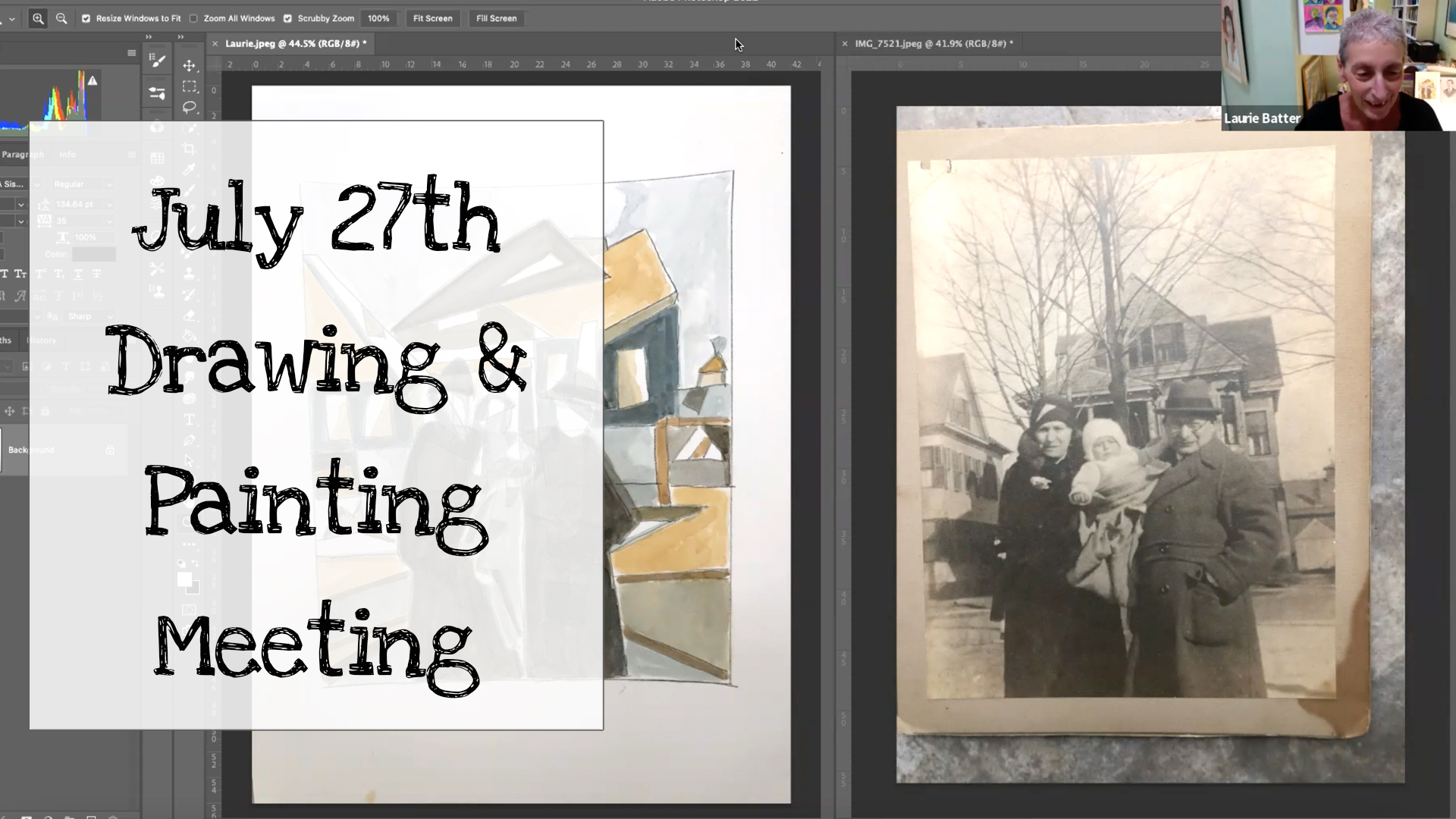Select the Pen tool
Screen dimensions: 1456x819
pos(190,441)
